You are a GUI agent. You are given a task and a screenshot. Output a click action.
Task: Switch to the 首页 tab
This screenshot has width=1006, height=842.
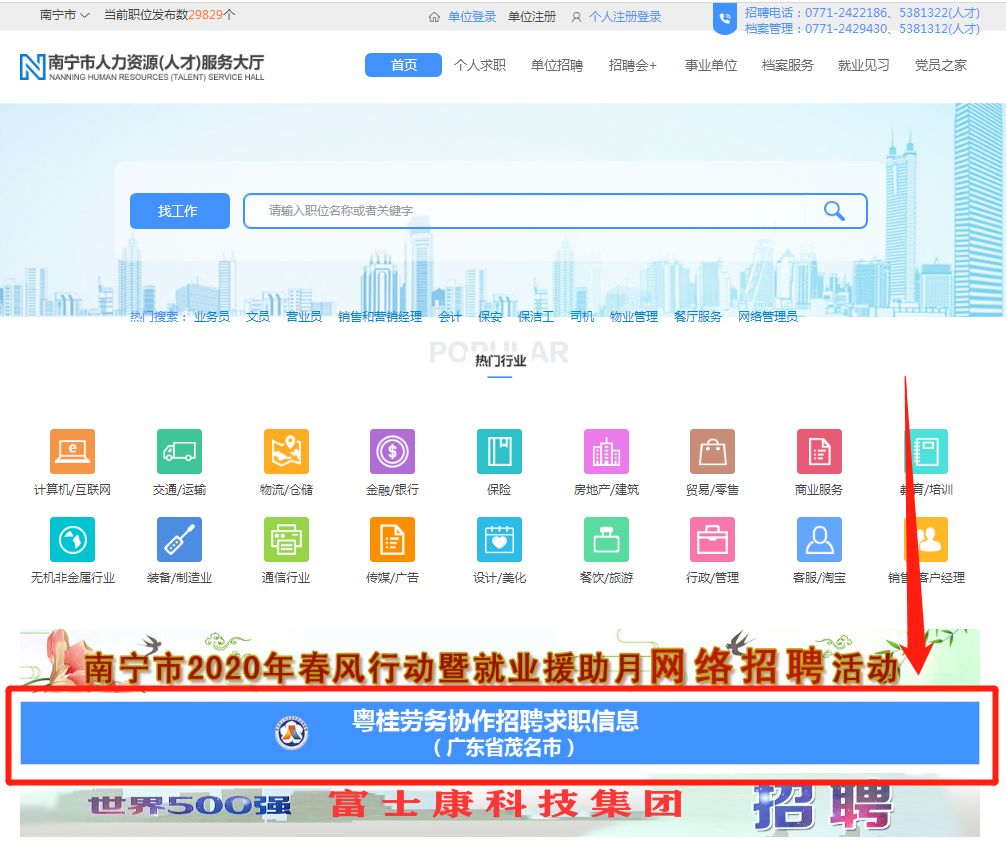(x=404, y=65)
